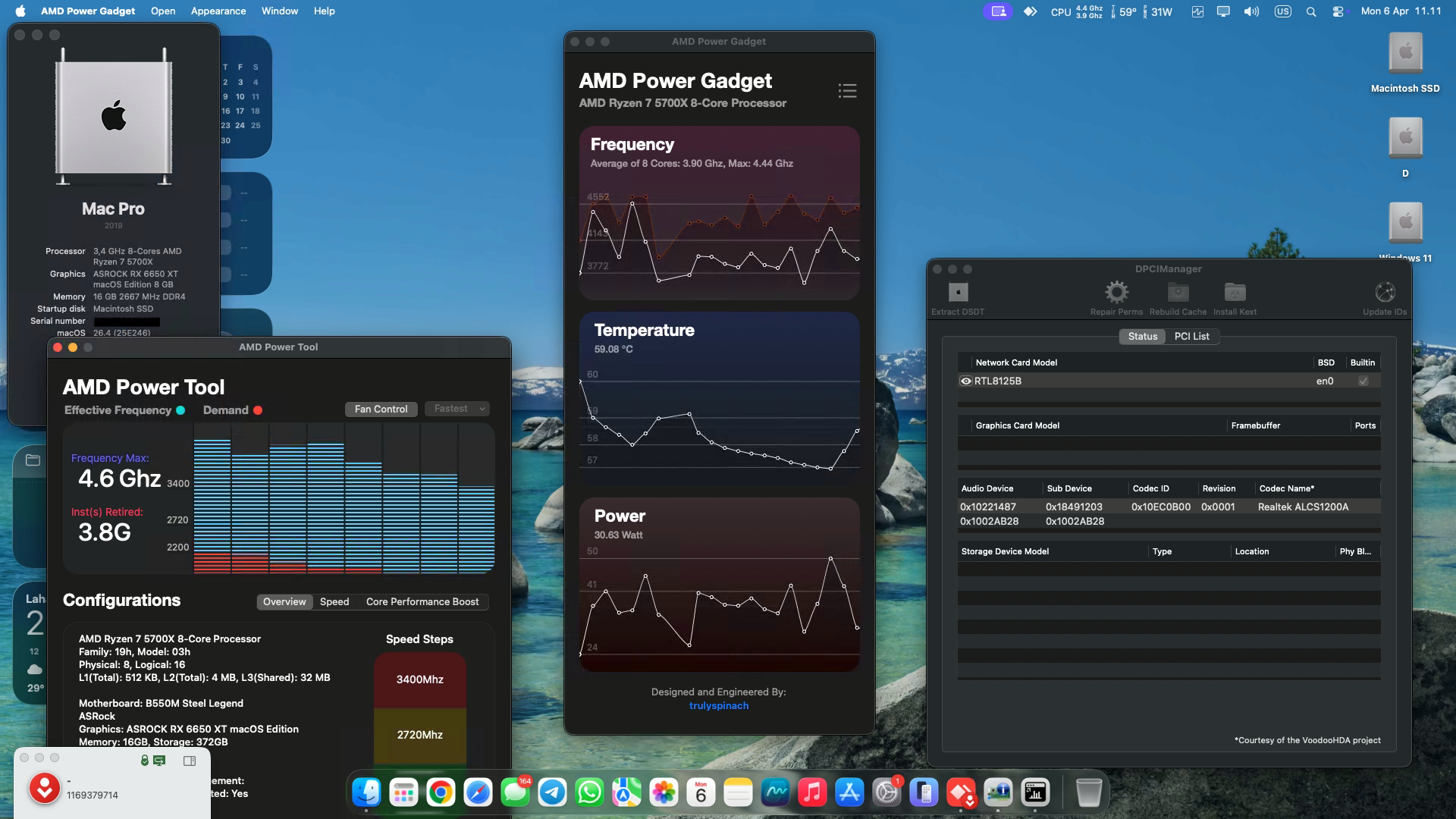The image size is (1456, 819).
Task: Open AMD Power Gadget icon in the dock
Action: (1035, 793)
